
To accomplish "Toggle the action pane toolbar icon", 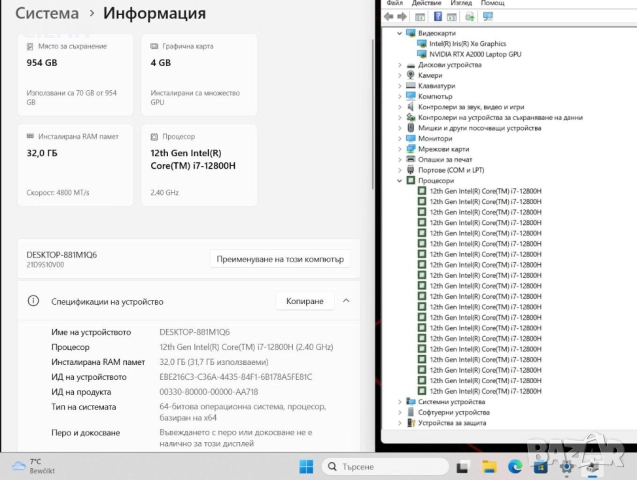I will [452, 17].
